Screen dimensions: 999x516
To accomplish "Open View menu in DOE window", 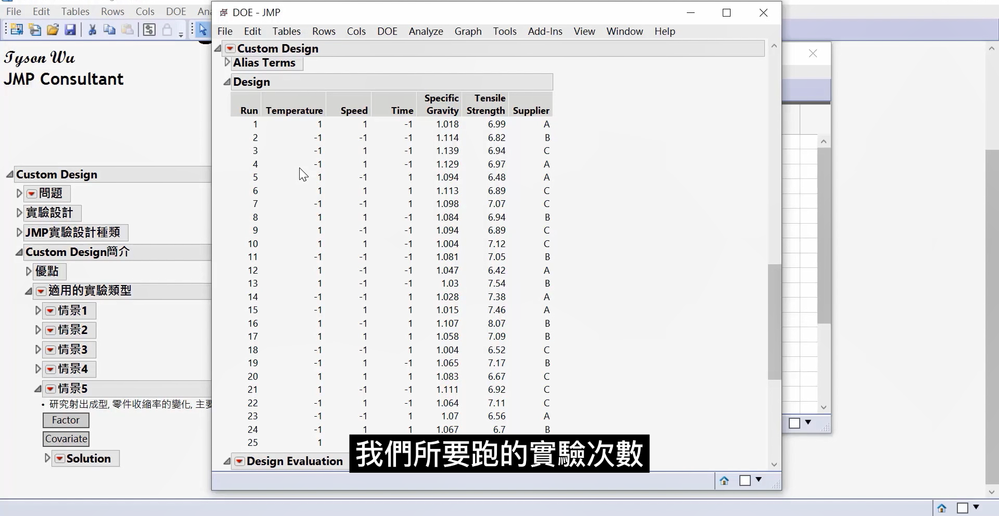I will [x=584, y=31].
